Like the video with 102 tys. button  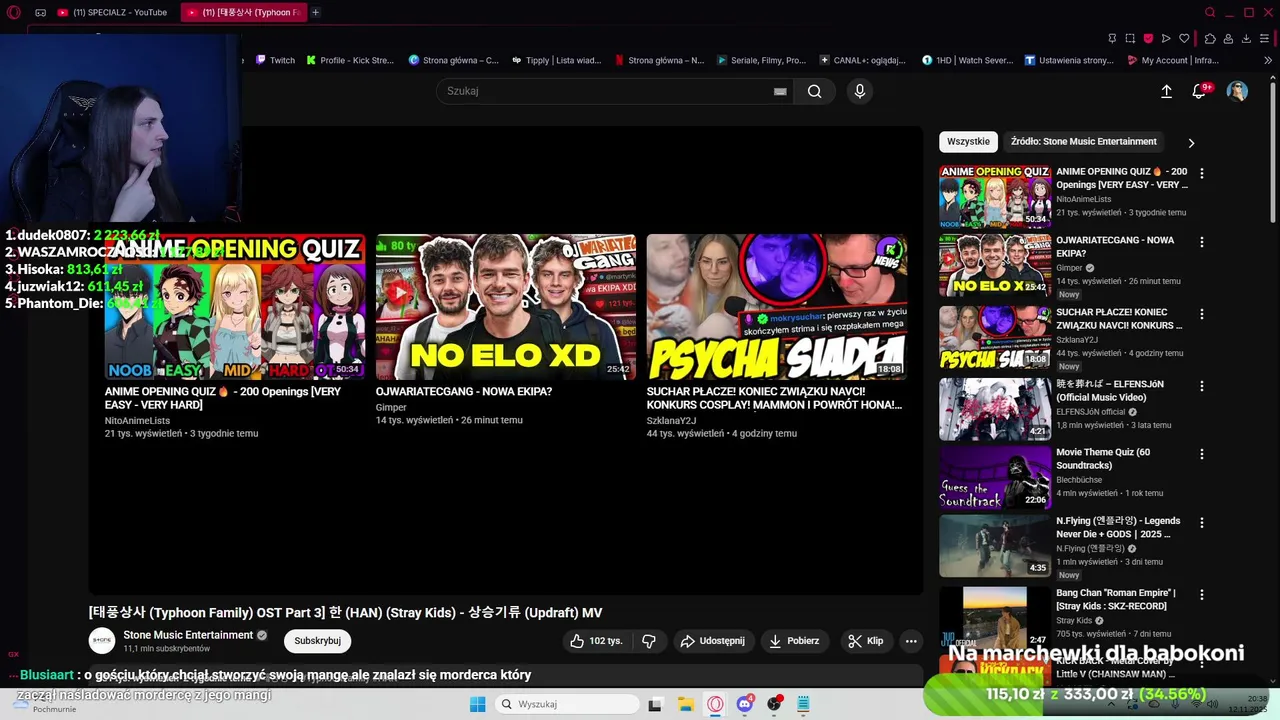(597, 641)
